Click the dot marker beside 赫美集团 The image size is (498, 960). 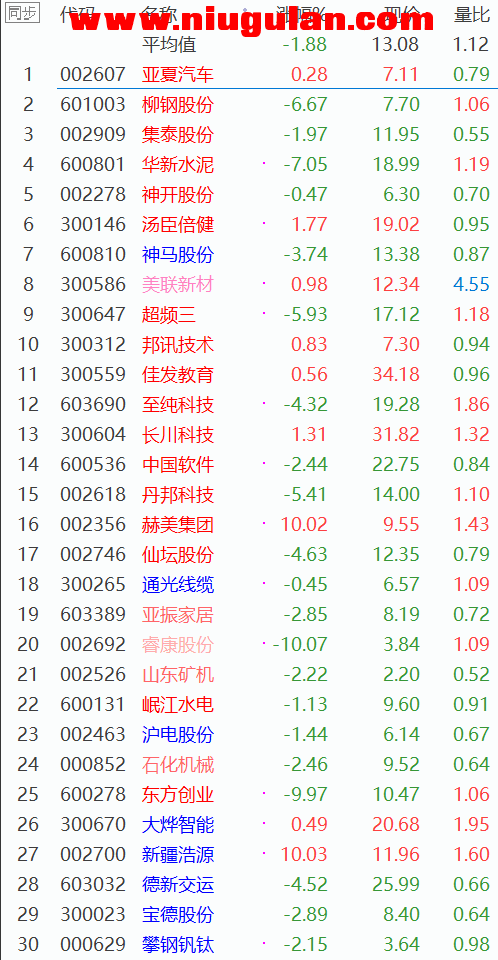coord(264,523)
